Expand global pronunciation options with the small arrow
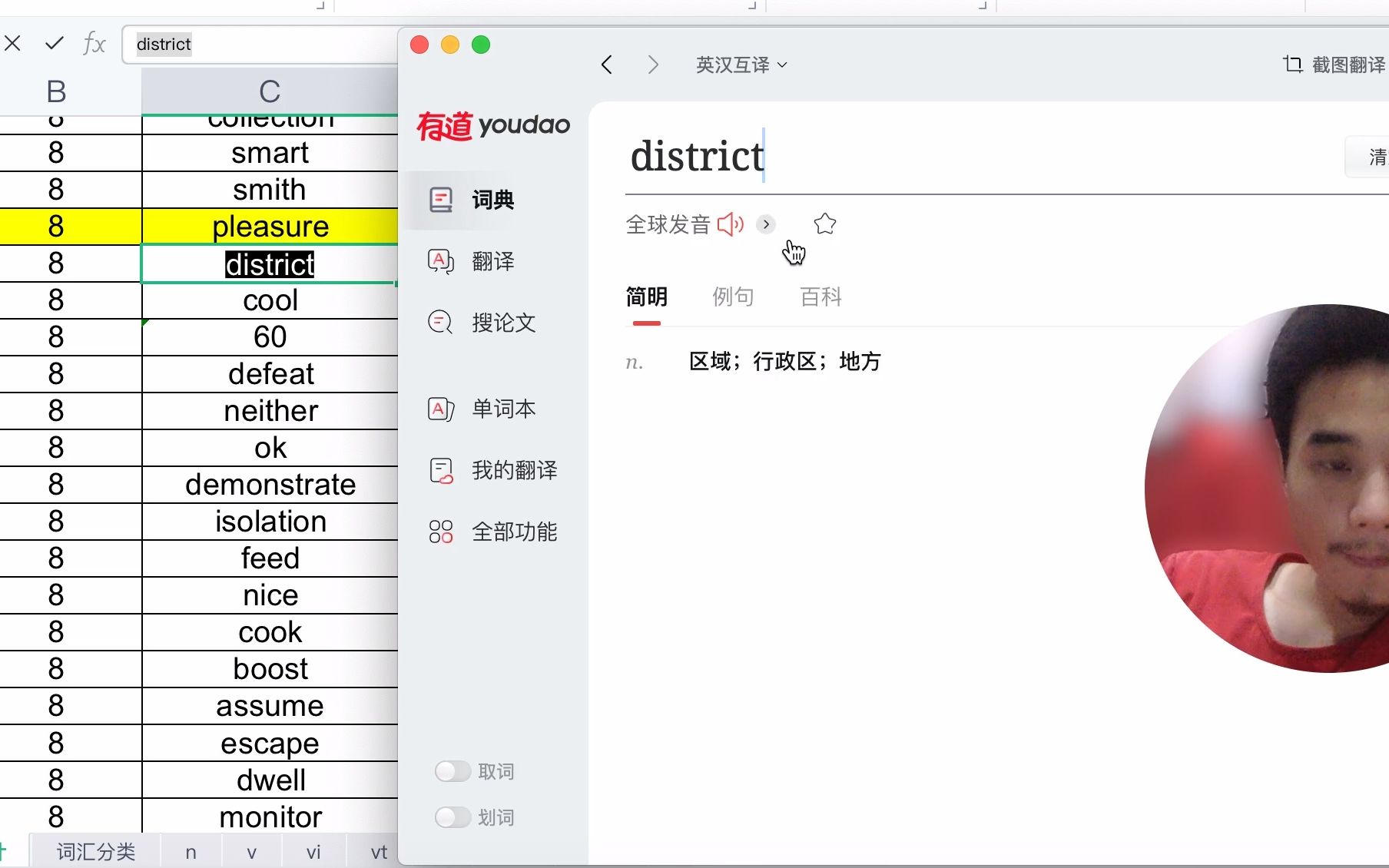 [x=765, y=224]
